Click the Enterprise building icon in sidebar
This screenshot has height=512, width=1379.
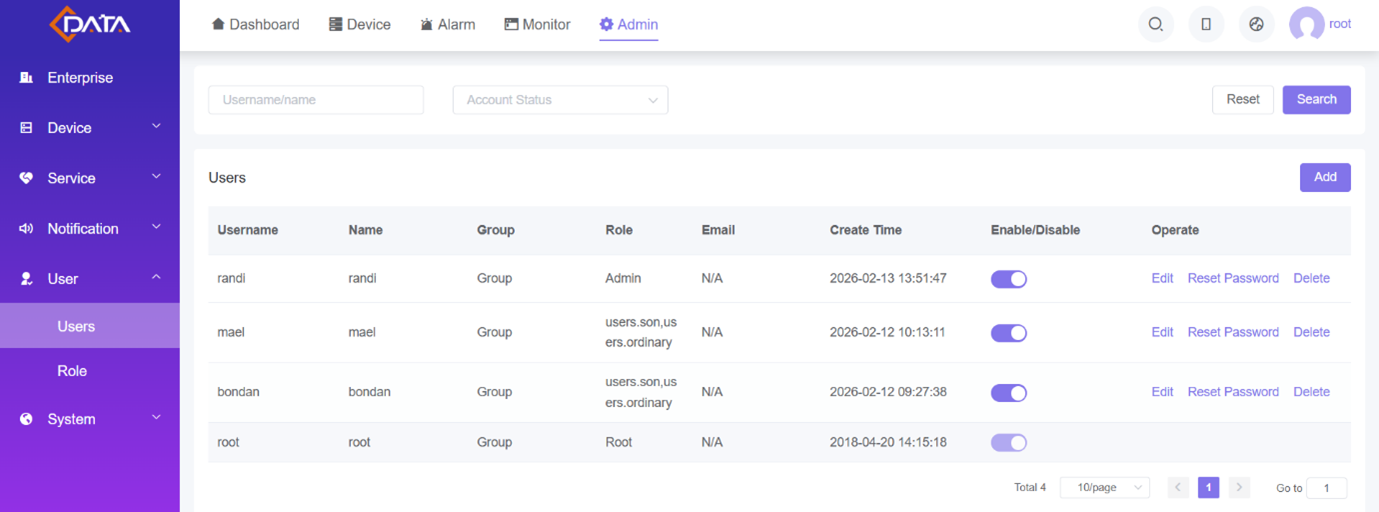[27, 78]
